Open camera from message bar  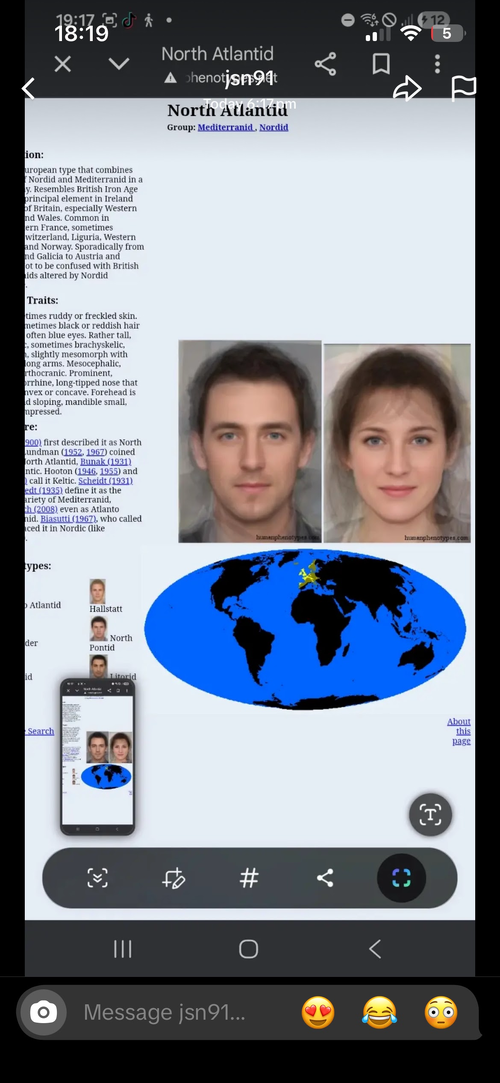(43, 1013)
